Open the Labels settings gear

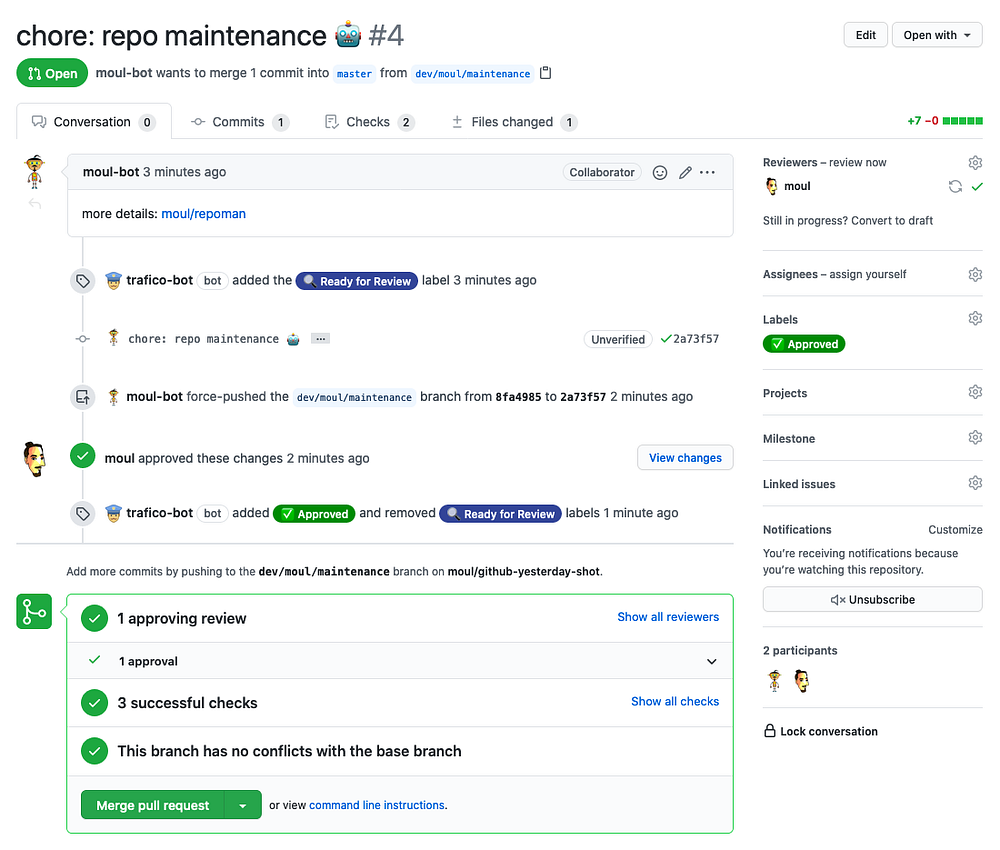pyautogui.click(x=975, y=318)
